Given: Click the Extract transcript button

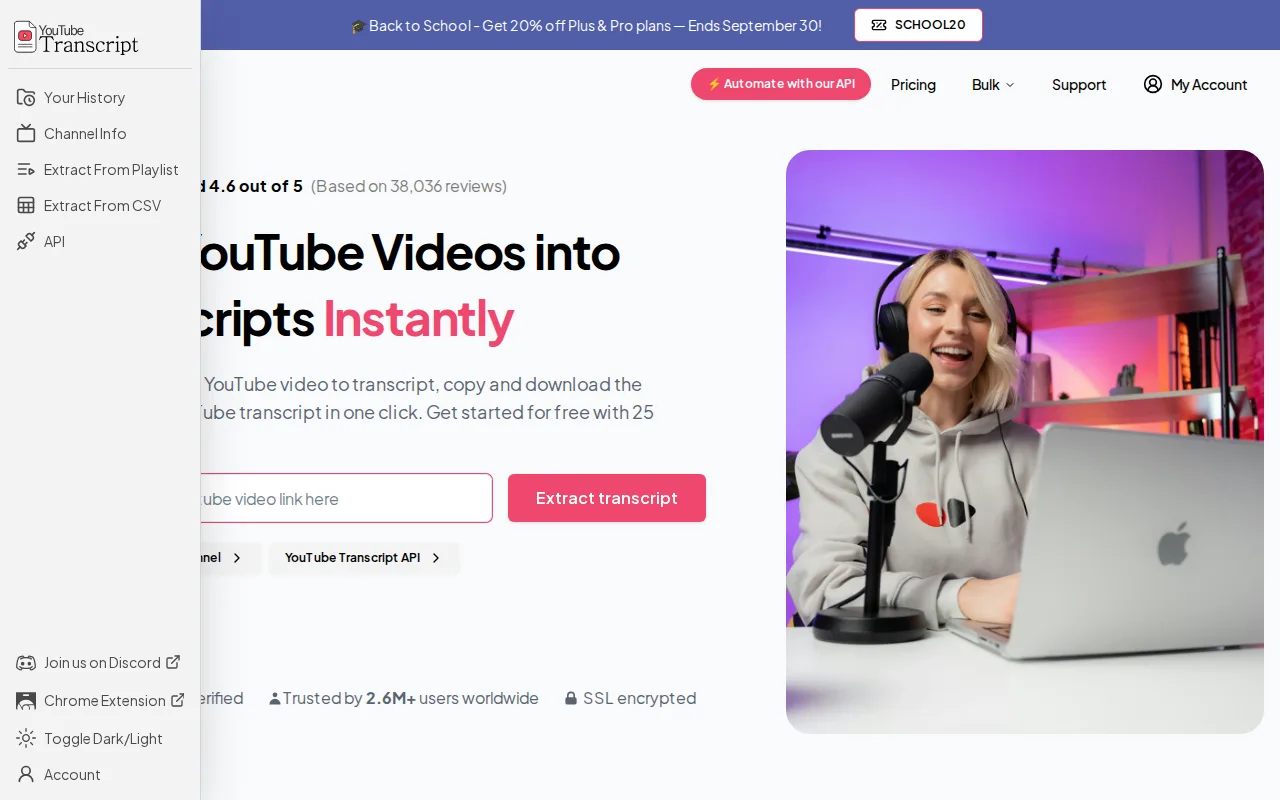Looking at the screenshot, I should (607, 498).
